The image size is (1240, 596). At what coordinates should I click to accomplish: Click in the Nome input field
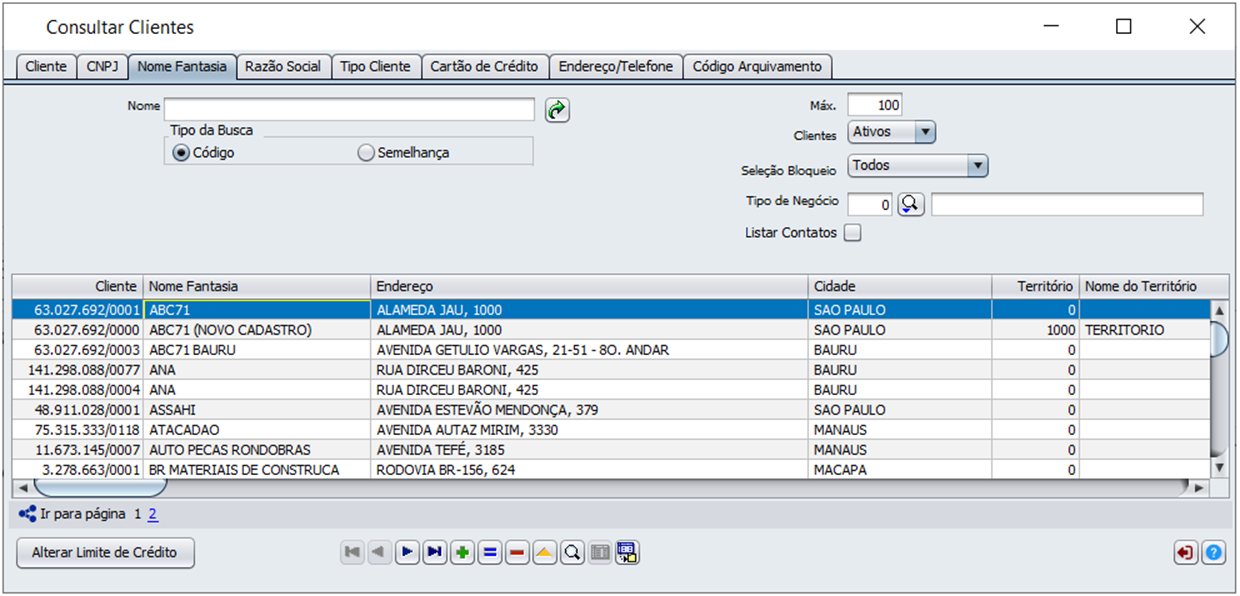[350, 109]
